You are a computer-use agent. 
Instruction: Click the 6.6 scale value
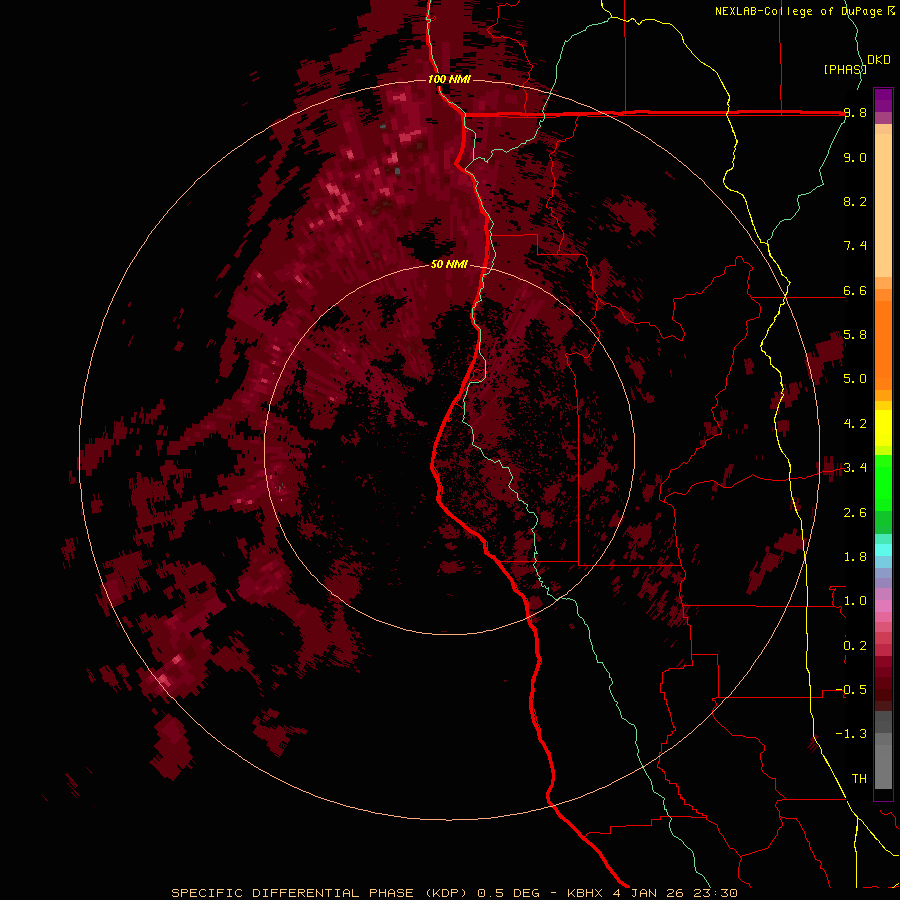(x=855, y=290)
